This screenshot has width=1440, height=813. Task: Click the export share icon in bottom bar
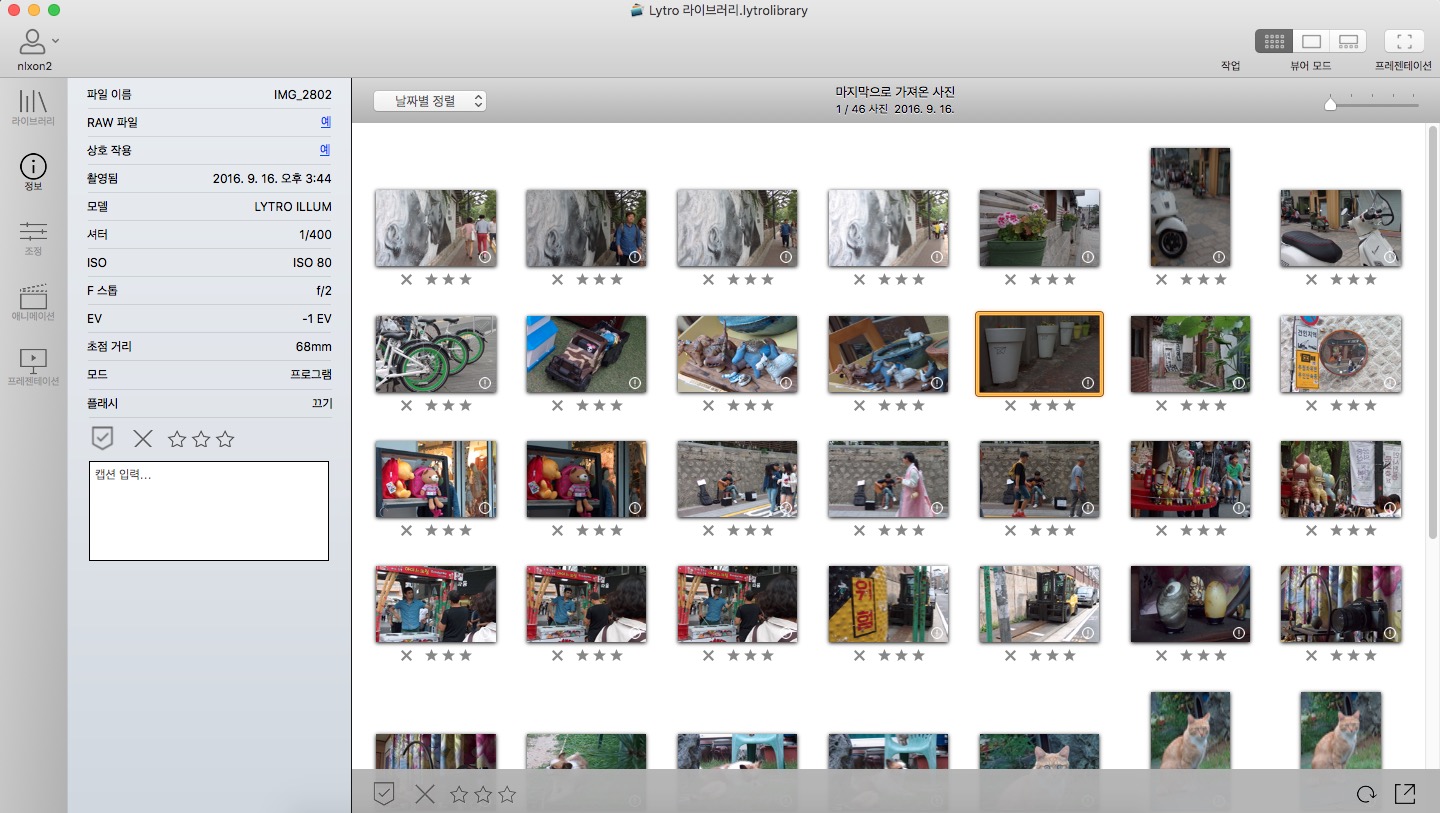coord(1405,794)
